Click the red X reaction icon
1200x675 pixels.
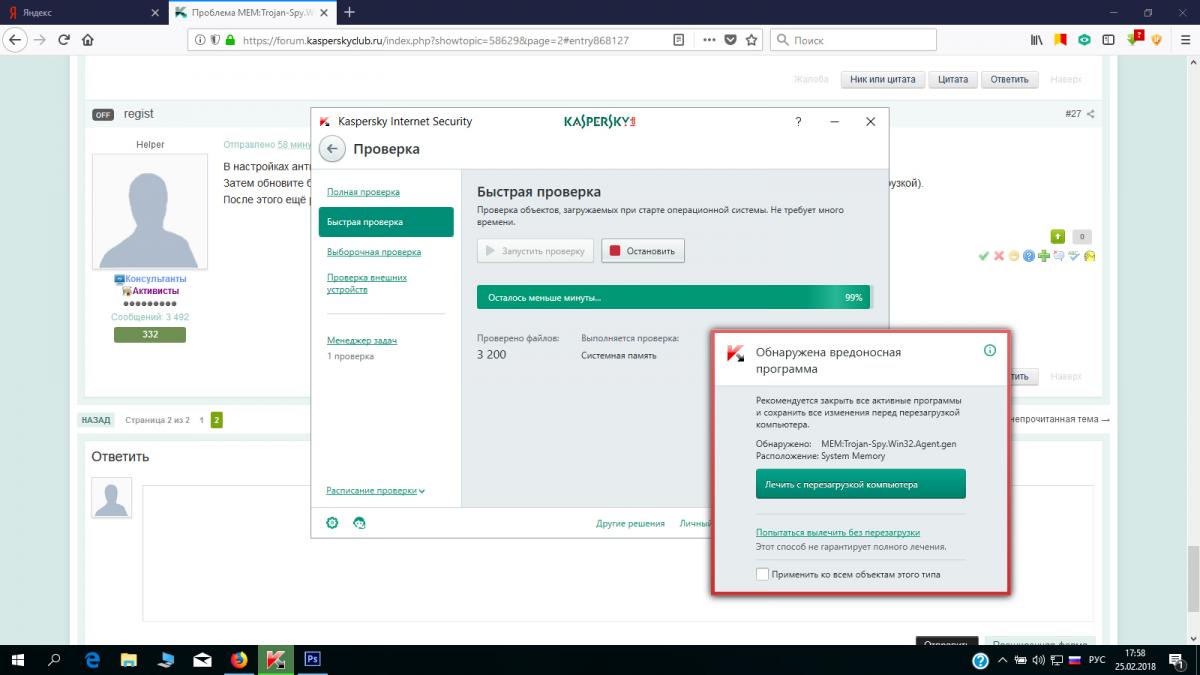998,256
